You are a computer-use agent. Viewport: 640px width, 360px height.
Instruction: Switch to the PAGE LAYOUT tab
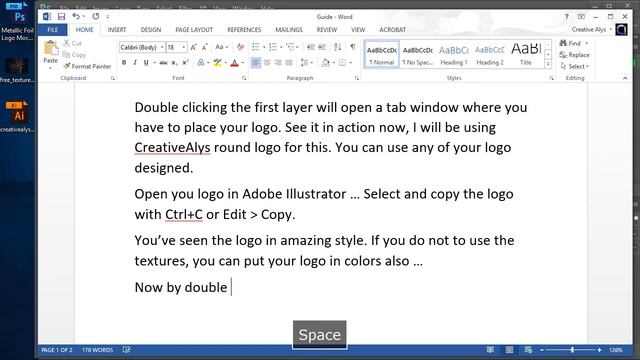pos(194,30)
